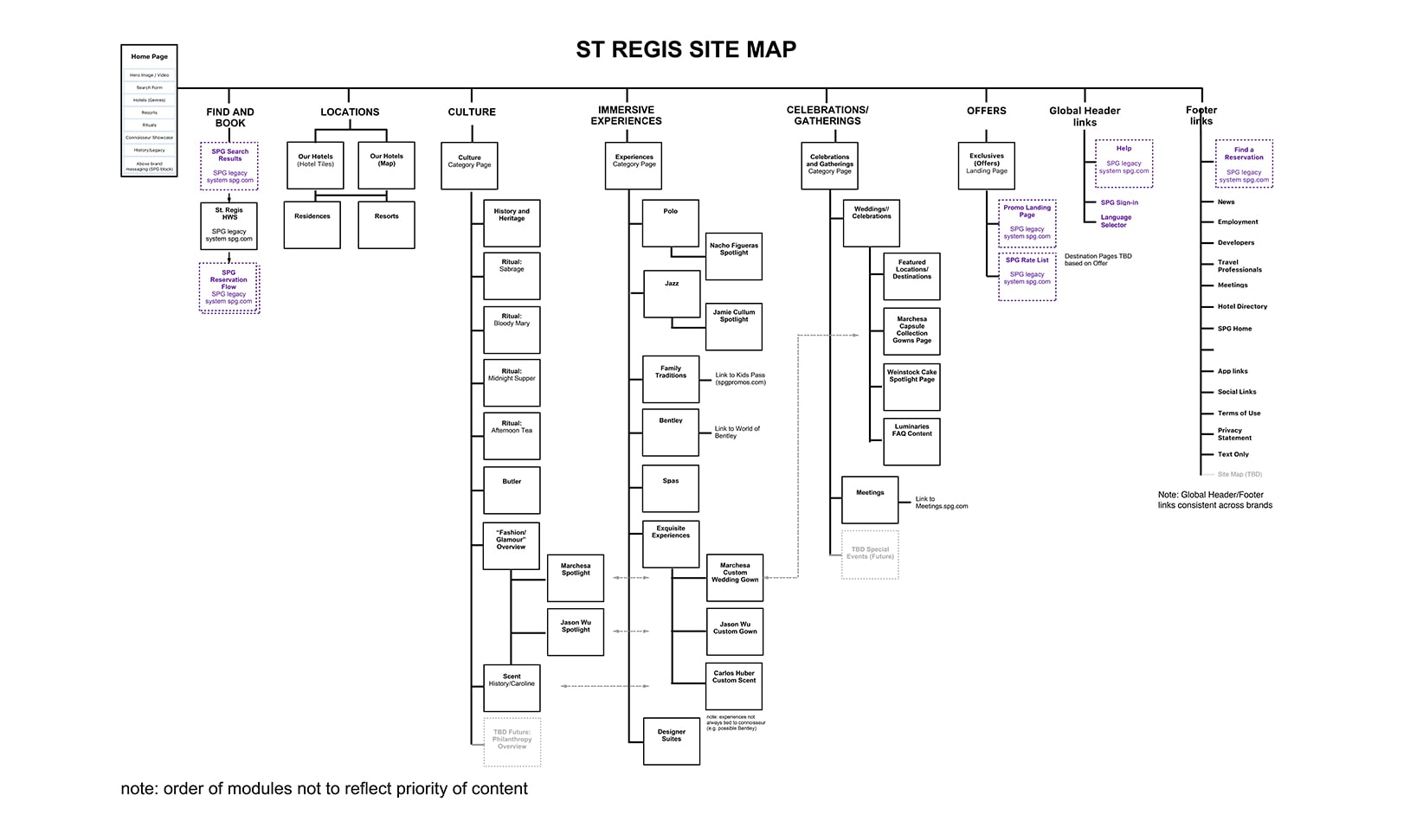Image resolution: width=1410 pixels, height=840 pixels.
Task: Click the Promo Landing Page box
Action: (1027, 223)
